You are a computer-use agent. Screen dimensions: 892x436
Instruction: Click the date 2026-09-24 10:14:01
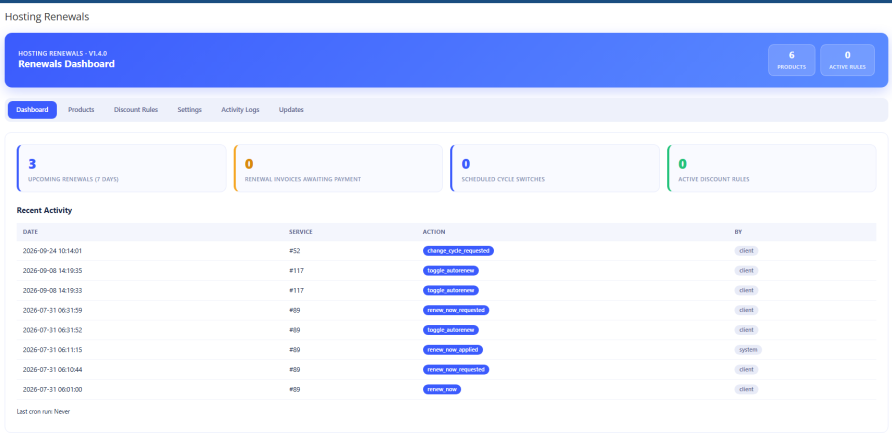pos(52,250)
